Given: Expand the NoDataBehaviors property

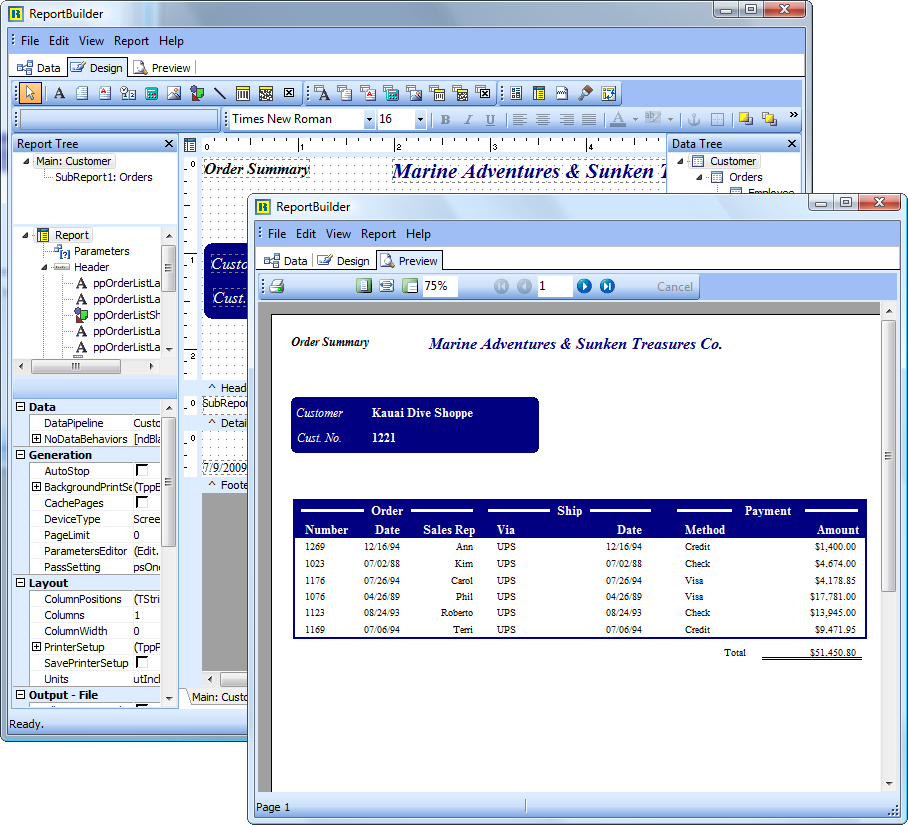Looking at the screenshot, I should tap(36, 439).
